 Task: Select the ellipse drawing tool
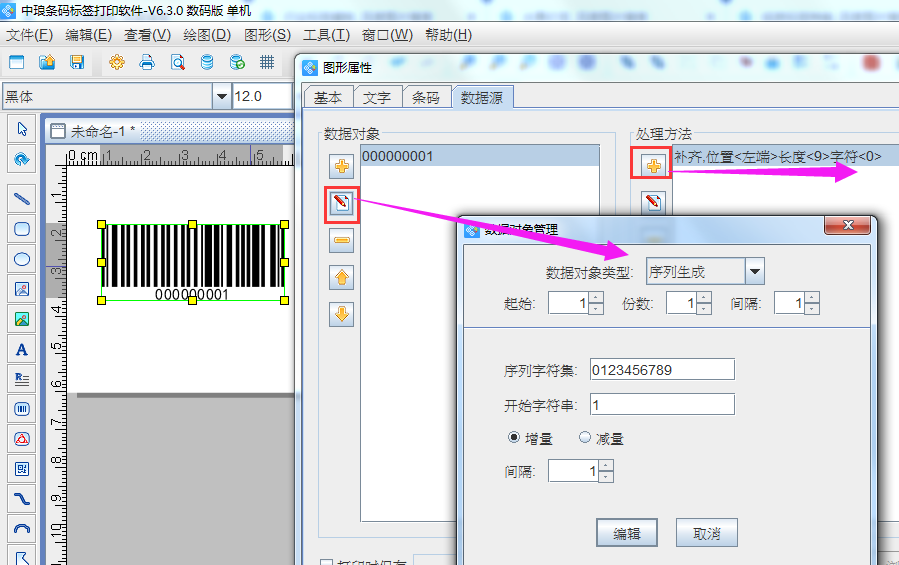(x=21, y=259)
